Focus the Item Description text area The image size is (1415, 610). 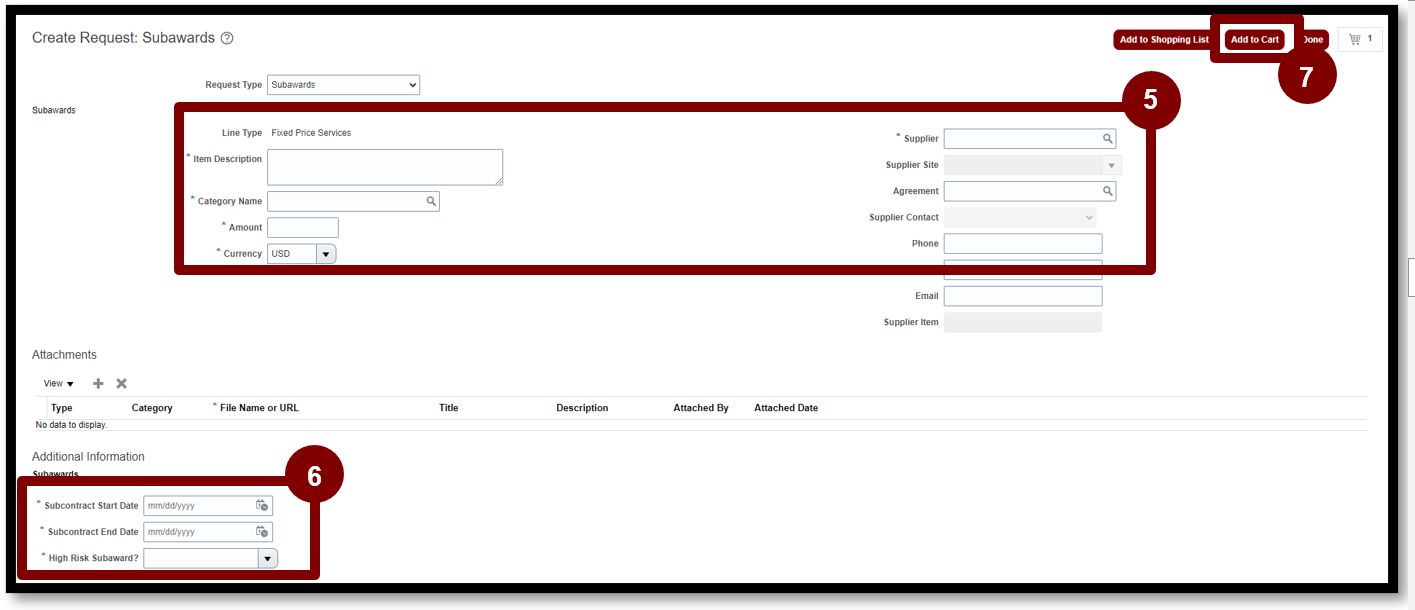pyautogui.click(x=385, y=167)
